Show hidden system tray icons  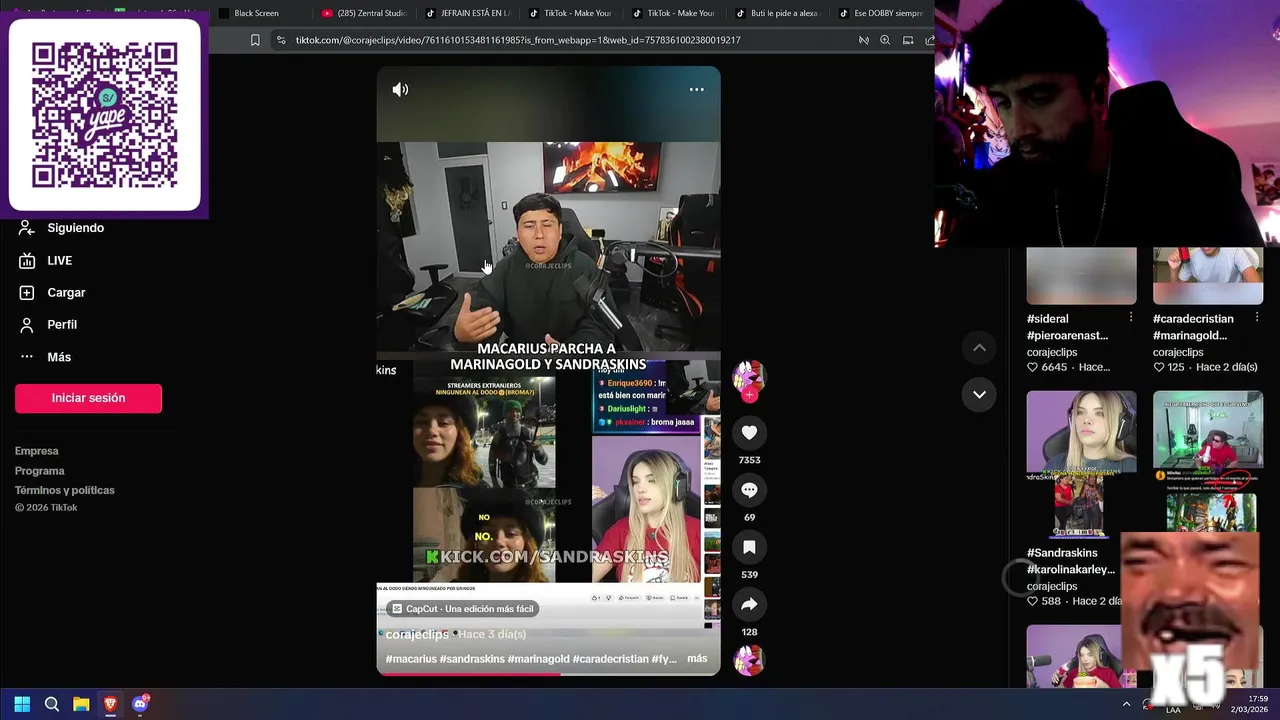1126,704
